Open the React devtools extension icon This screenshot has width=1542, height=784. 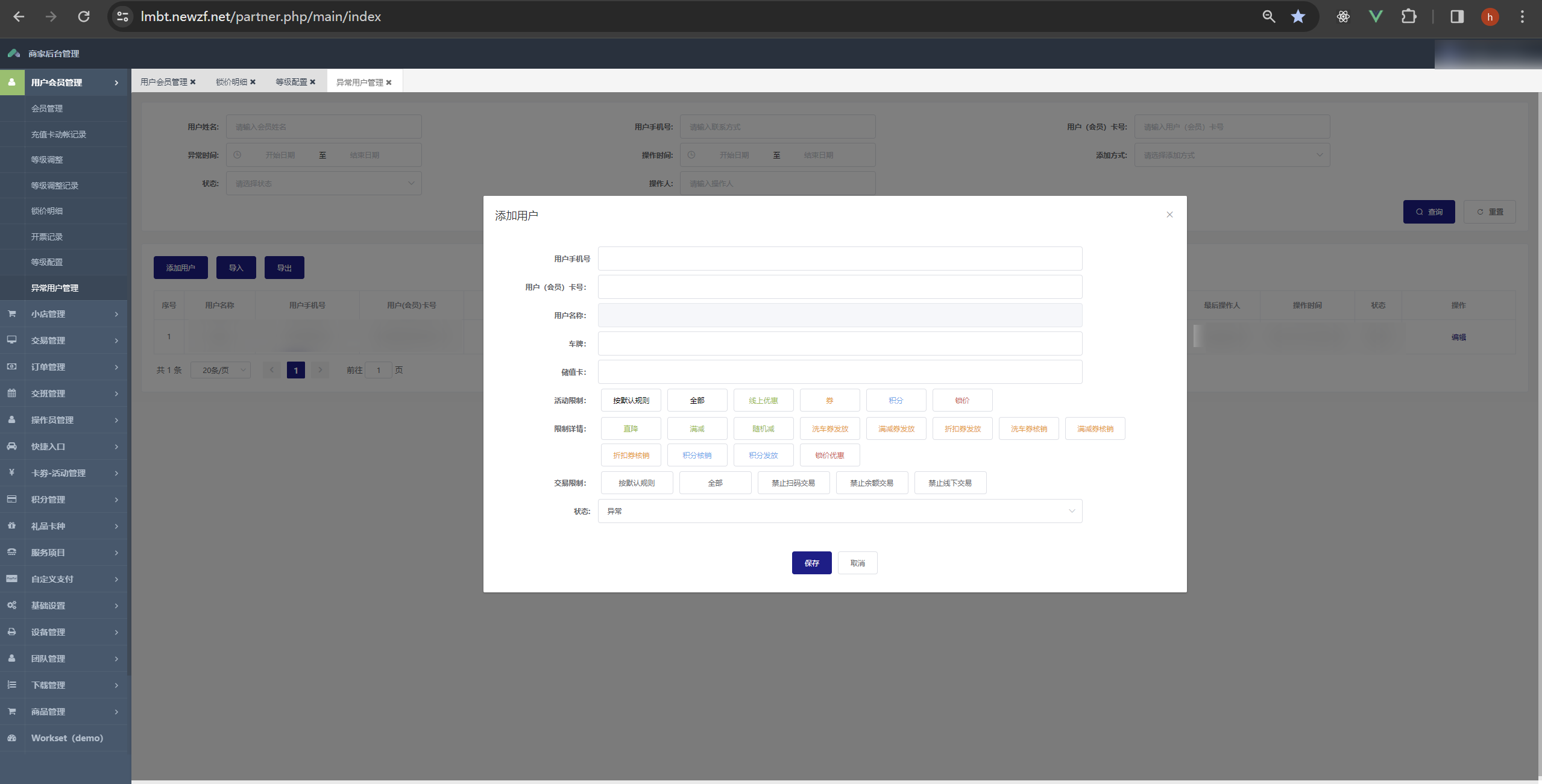pos(1343,16)
